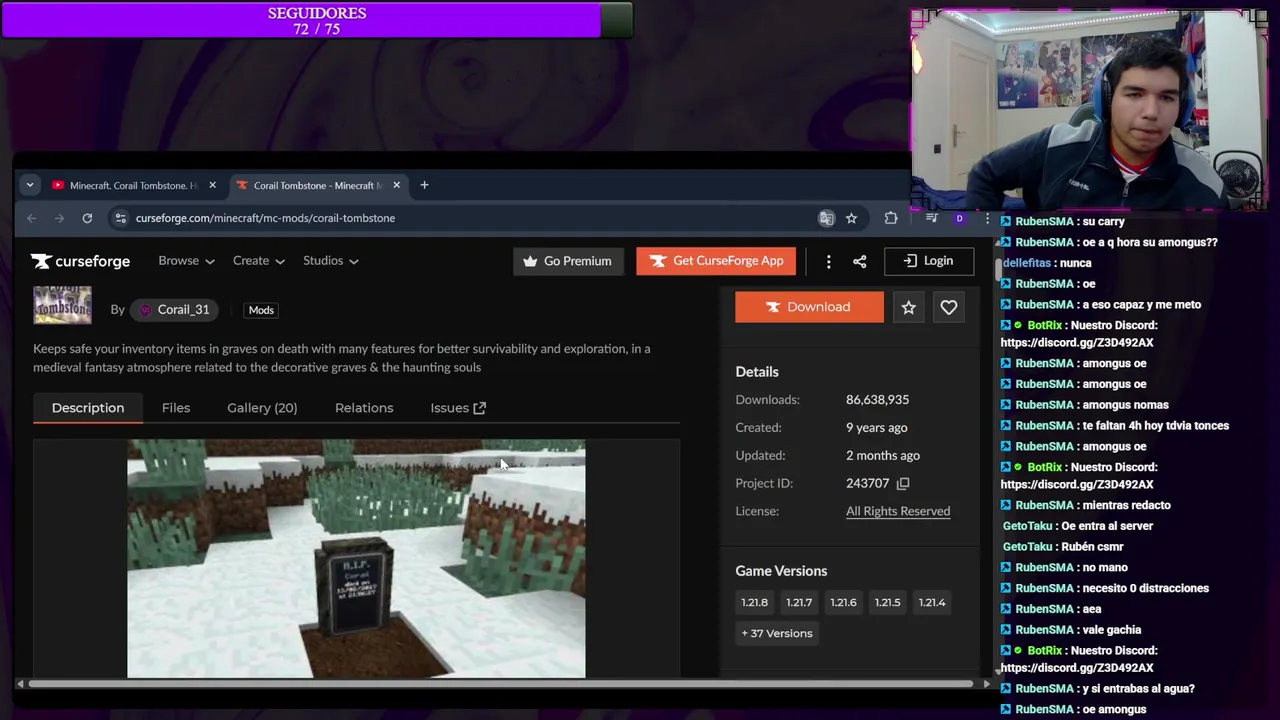This screenshot has height=720, width=1280.
Task: Click the media control icon in Chrome toolbar
Action: click(931, 218)
